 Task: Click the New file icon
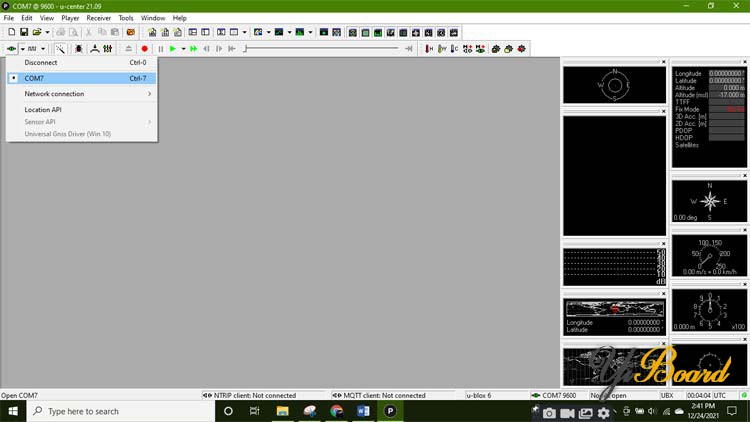click(11, 32)
